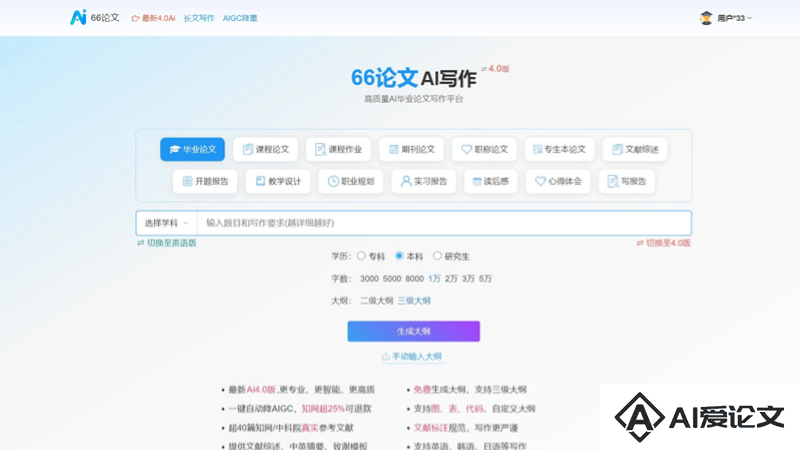This screenshot has height=450, width=800.
Task: Select the 毕业论文 tab
Action: click(x=192, y=149)
